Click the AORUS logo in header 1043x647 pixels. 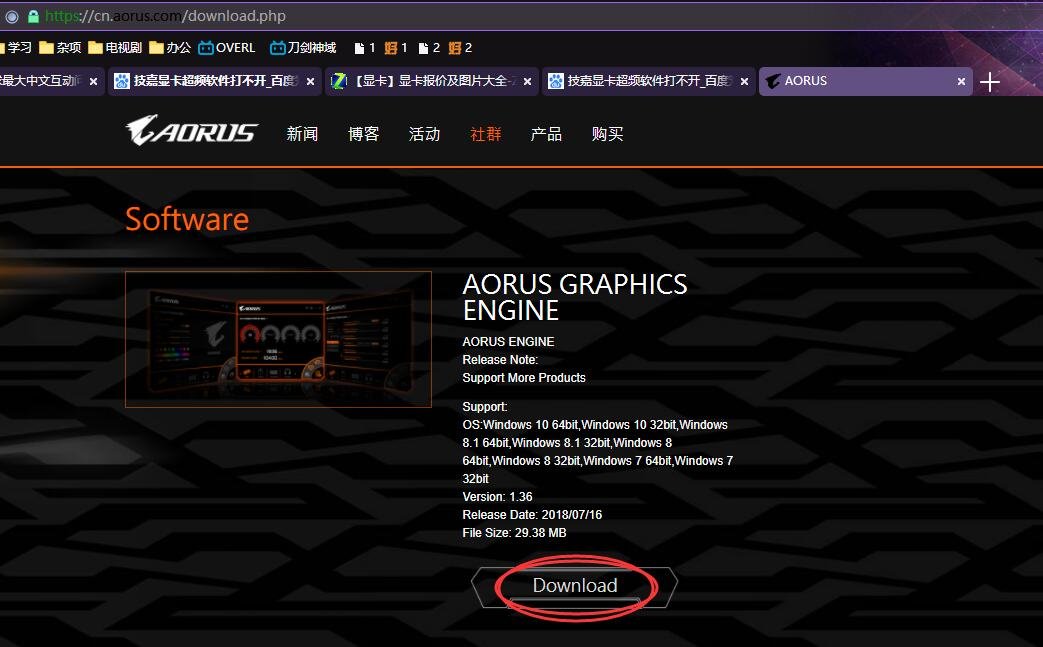coord(192,130)
